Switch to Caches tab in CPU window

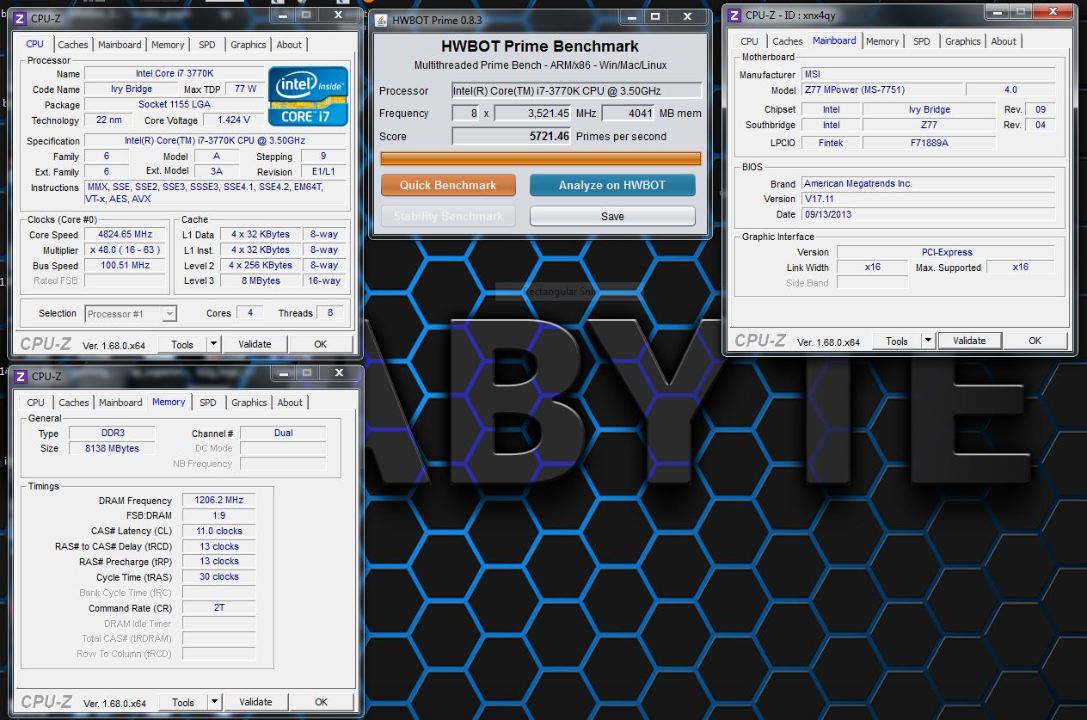(73, 44)
